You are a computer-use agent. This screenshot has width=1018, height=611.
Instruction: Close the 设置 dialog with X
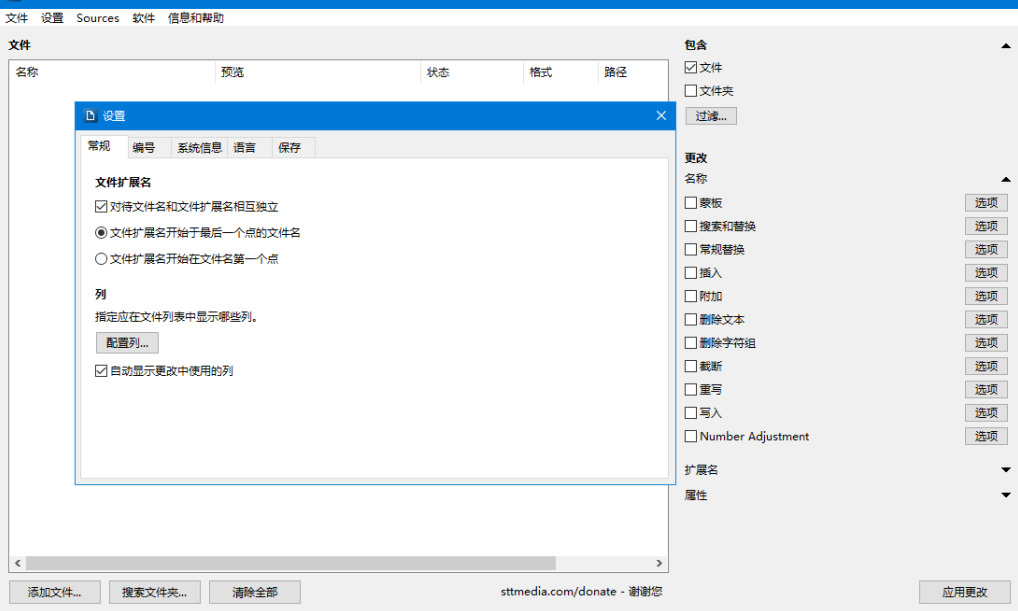click(661, 116)
